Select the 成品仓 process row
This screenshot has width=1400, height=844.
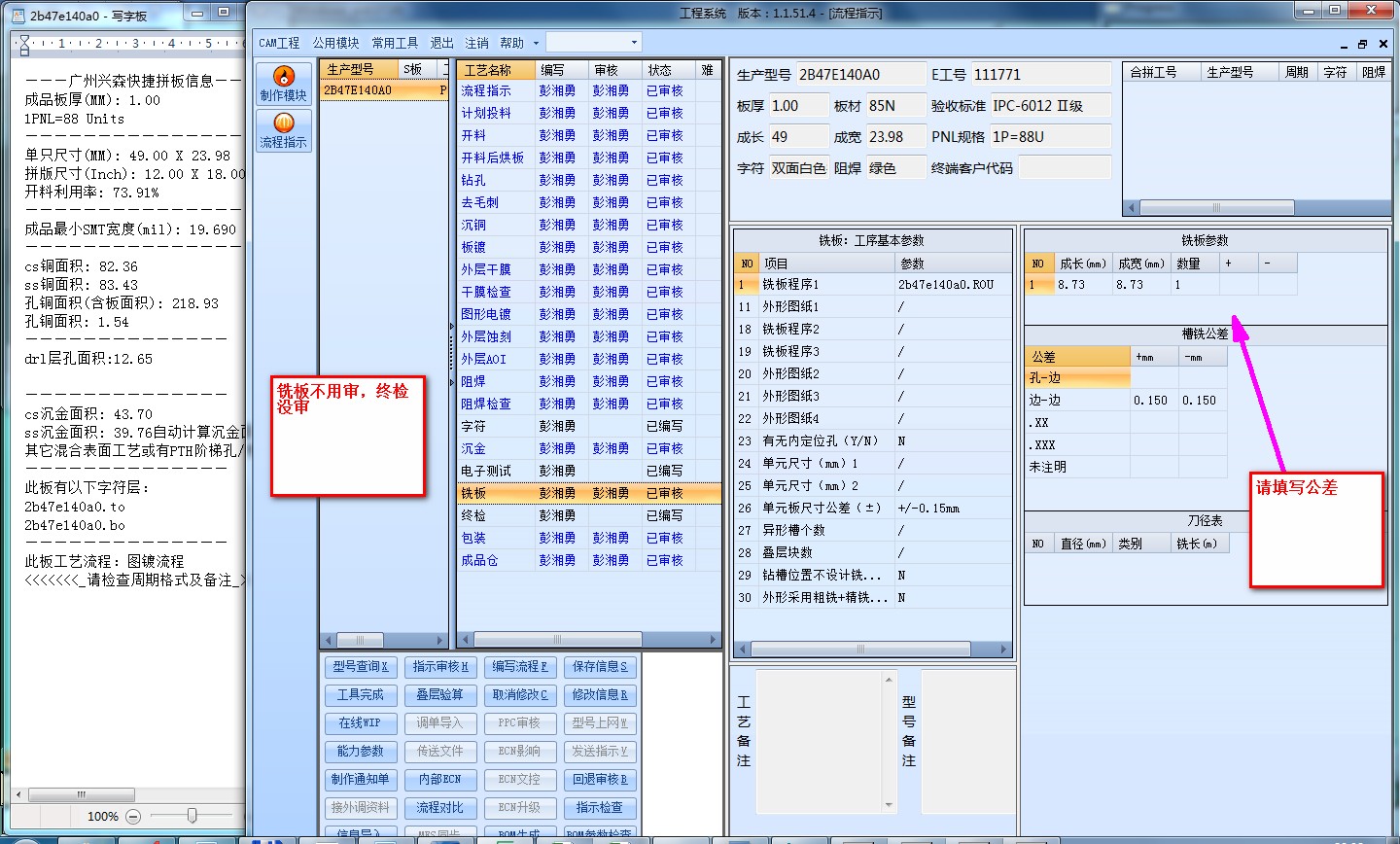(x=589, y=560)
